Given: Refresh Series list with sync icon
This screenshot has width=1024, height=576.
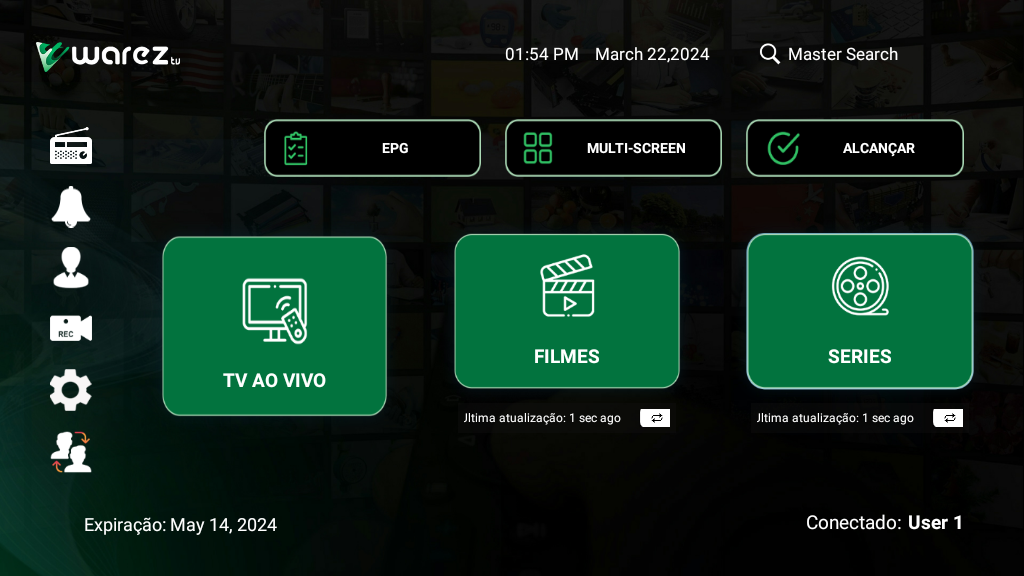Looking at the screenshot, I should 948,418.
